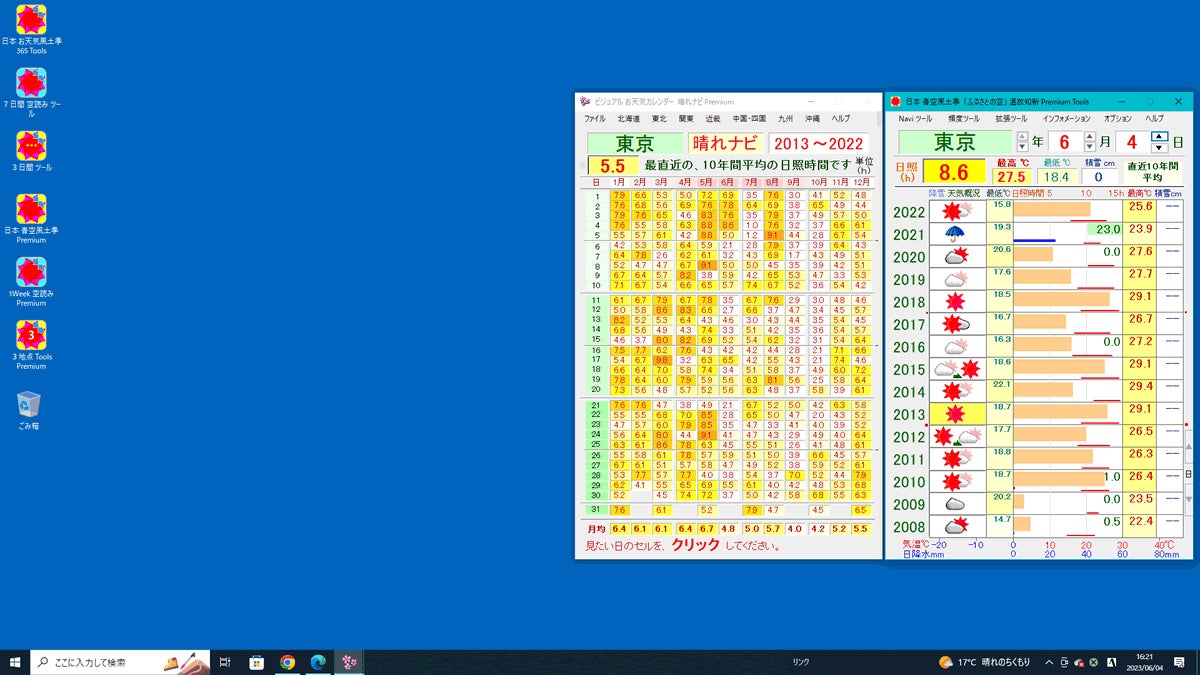This screenshot has height=675, width=1200.
Task: Click the 直近10年間 平均 button
Action: pyautogui.click(x=1151, y=172)
